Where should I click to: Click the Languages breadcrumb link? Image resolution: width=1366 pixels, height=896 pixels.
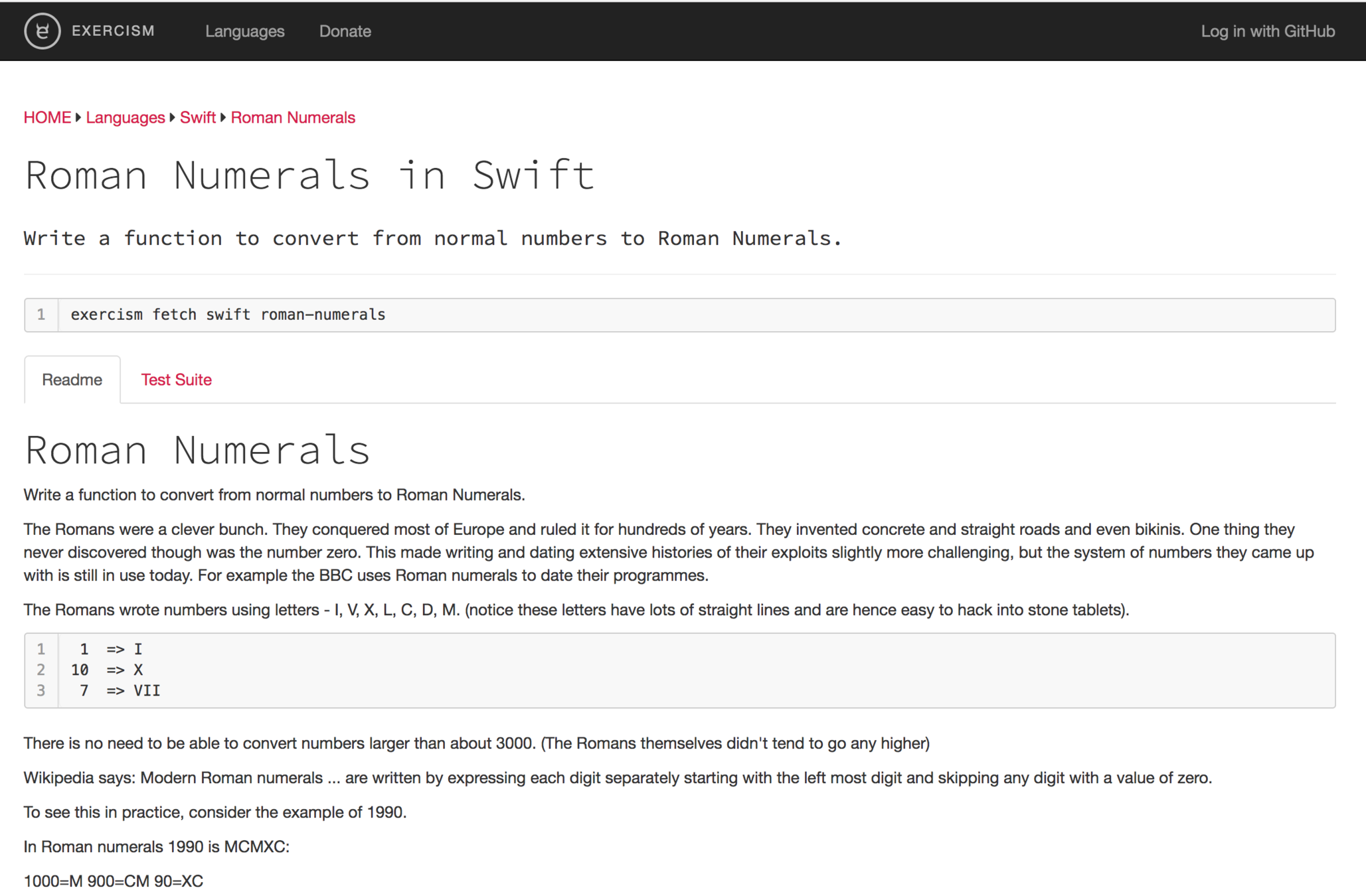[x=125, y=117]
